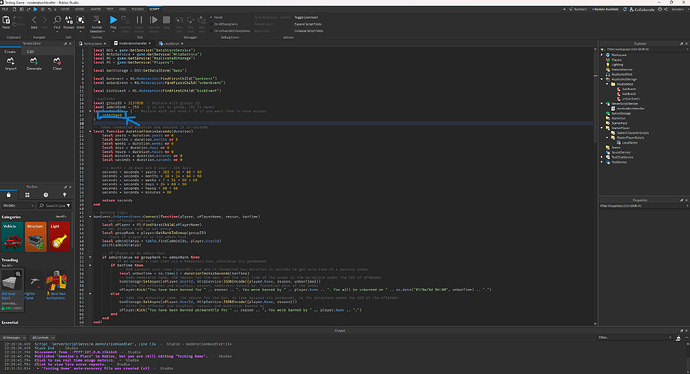Select the On Unhandled Exceptions option

[x=230, y=31]
